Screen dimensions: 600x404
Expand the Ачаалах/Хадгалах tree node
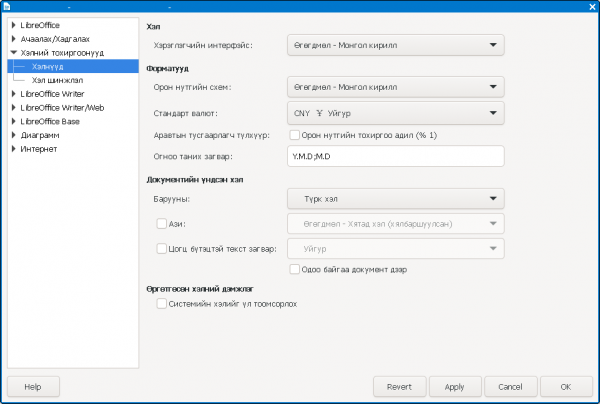tap(13, 39)
